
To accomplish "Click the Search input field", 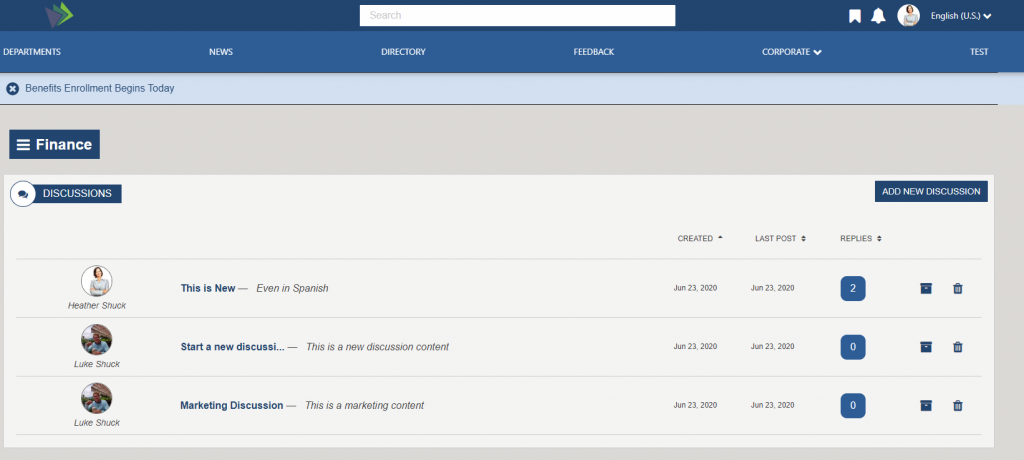I will 517,16.
